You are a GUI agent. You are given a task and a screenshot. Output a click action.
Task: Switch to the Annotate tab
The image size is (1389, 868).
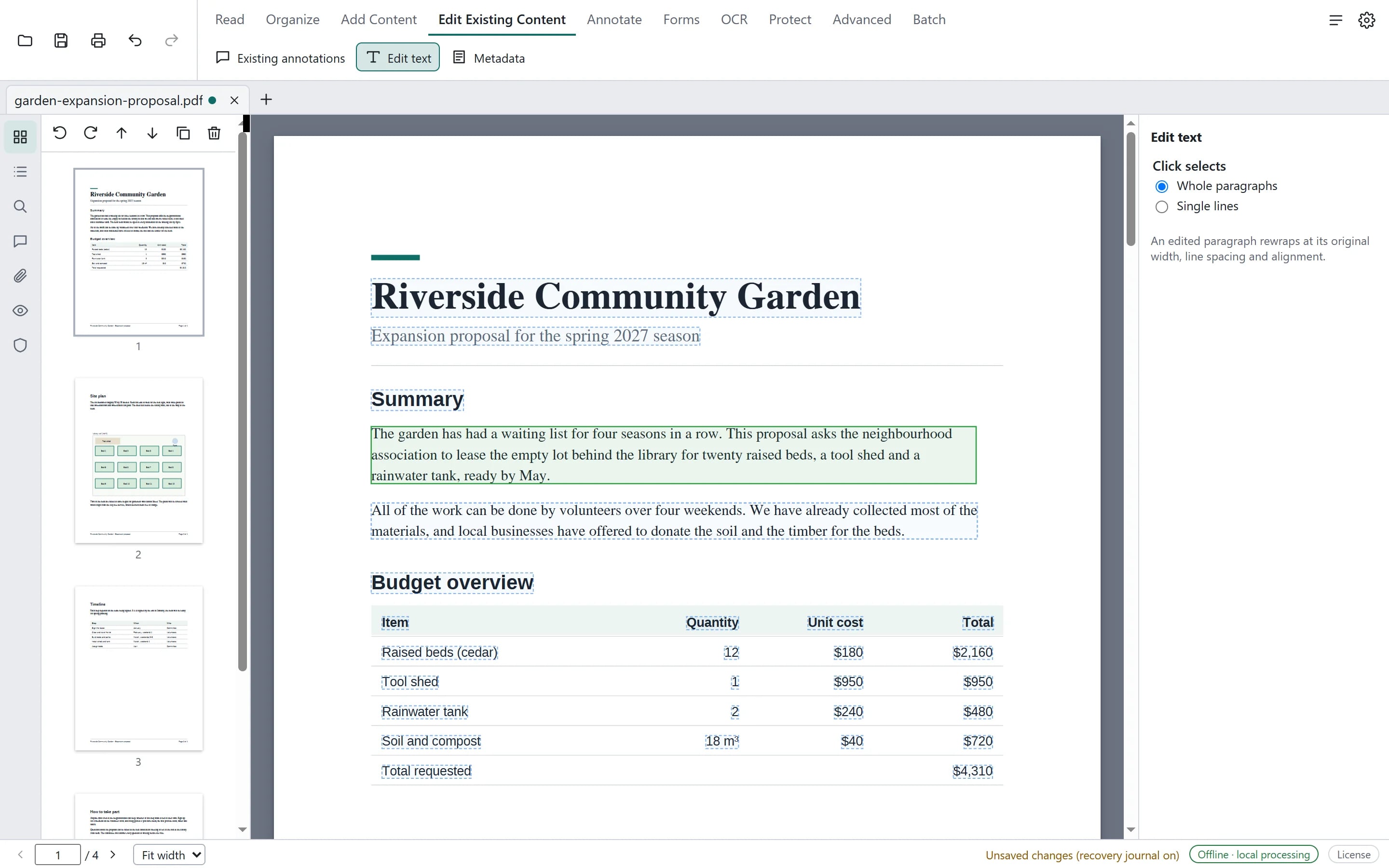[614, 19]
